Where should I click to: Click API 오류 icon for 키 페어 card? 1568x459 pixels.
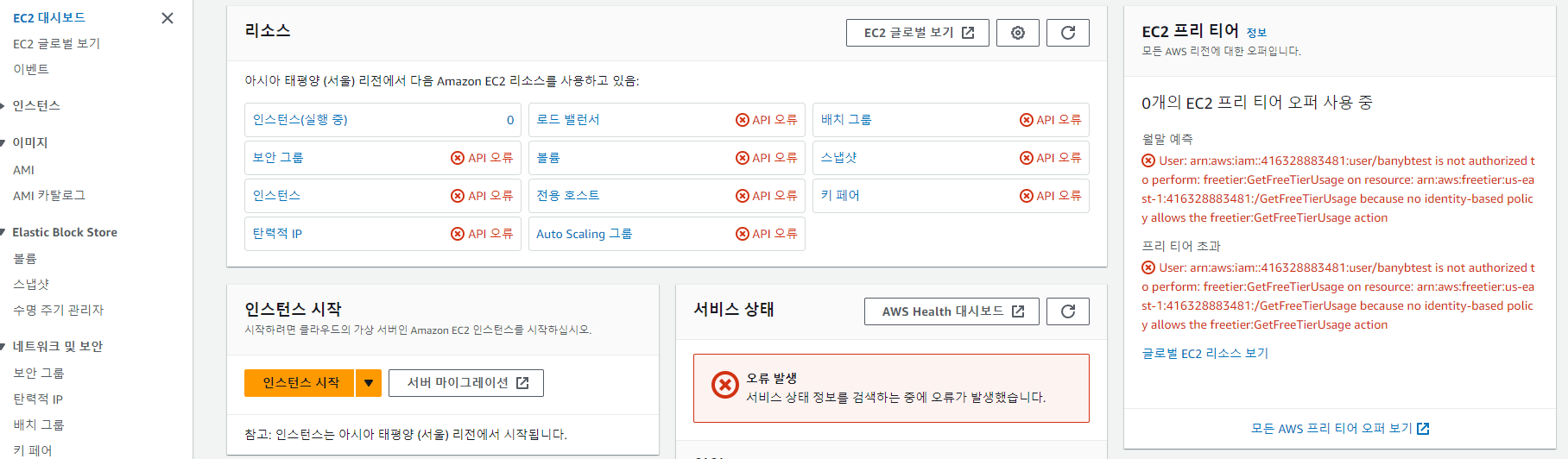[x=1027, y=196]
